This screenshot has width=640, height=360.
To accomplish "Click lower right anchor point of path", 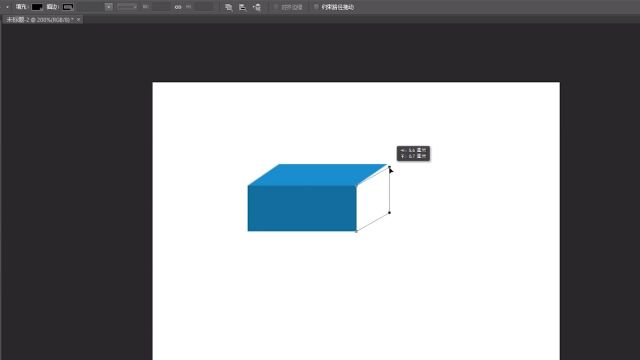I will 389,213.
